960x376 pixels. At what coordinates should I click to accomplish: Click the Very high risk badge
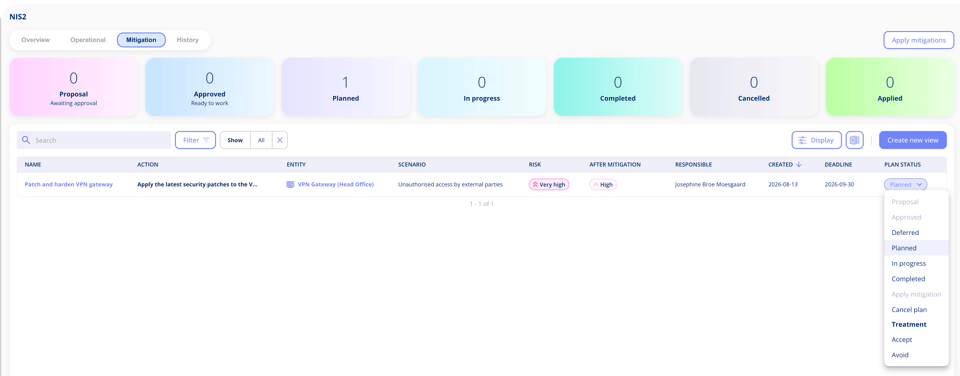(549, 184)
